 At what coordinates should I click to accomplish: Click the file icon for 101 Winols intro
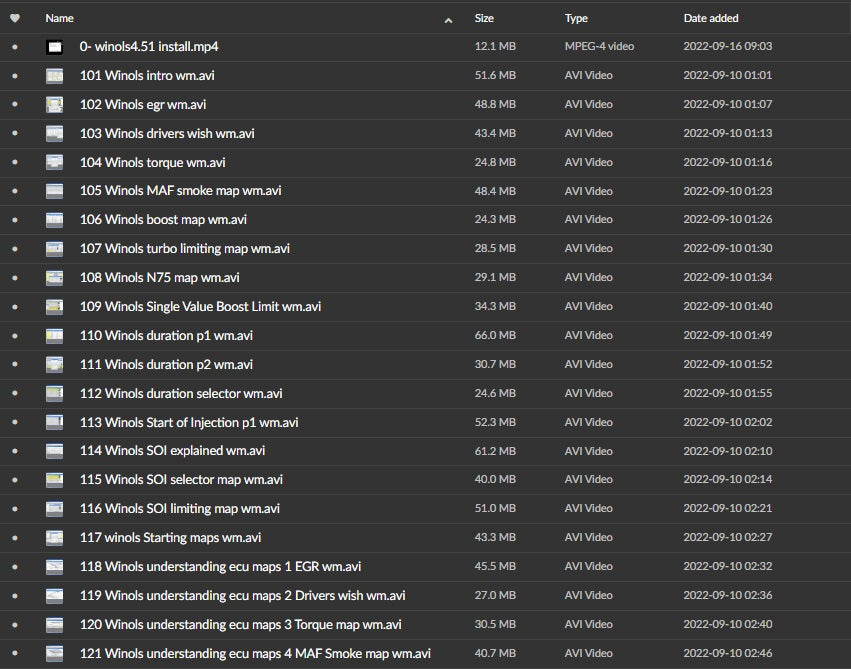coord(55,76)
